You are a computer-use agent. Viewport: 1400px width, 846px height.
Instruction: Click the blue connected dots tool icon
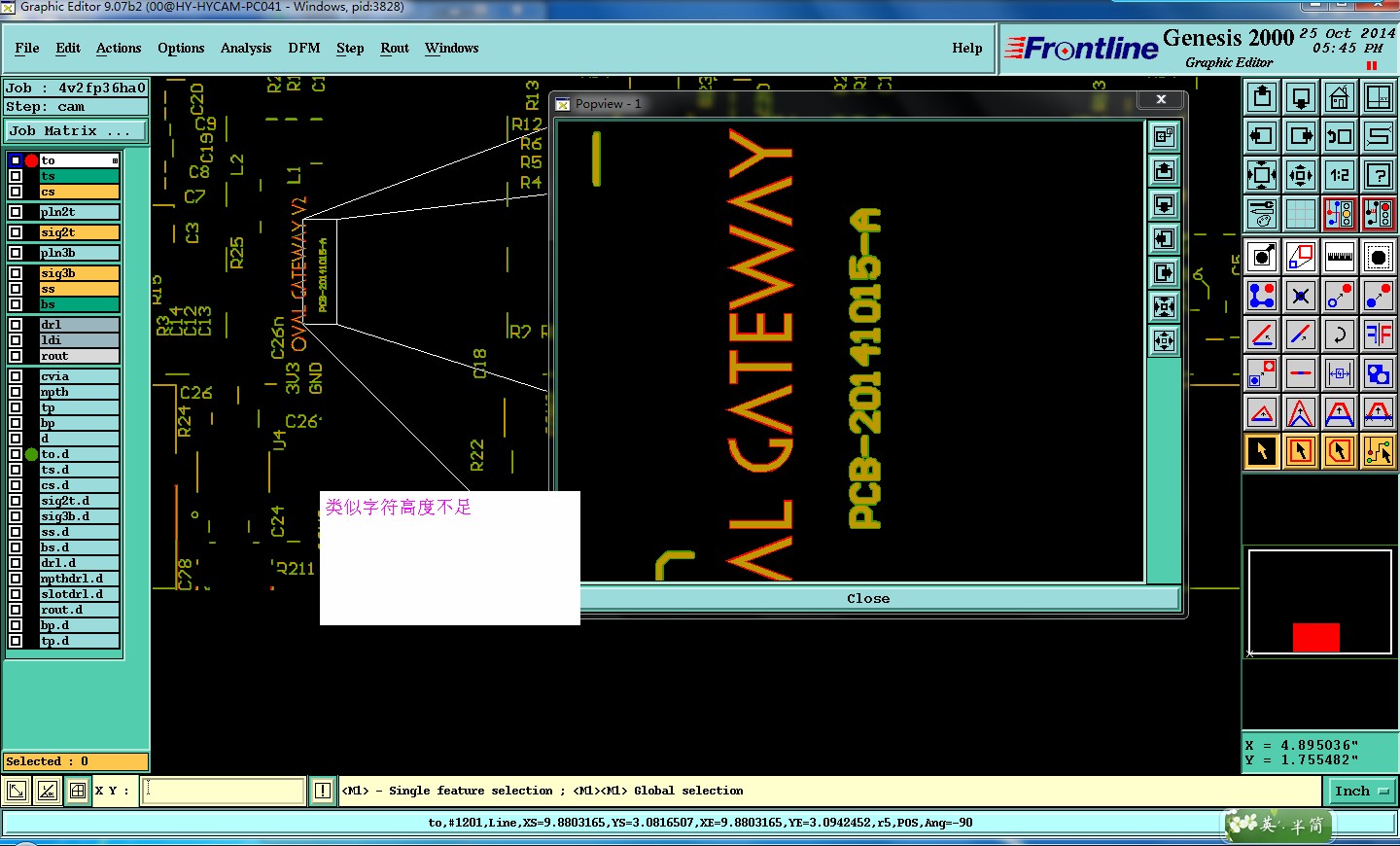[x=1262, y=296]
